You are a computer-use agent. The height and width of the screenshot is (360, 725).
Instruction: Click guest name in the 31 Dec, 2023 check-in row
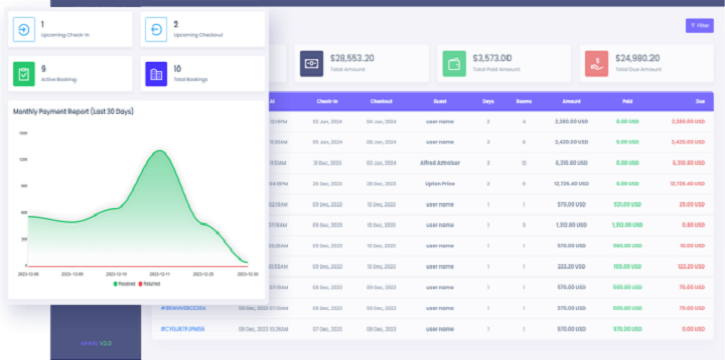[440, 163]
